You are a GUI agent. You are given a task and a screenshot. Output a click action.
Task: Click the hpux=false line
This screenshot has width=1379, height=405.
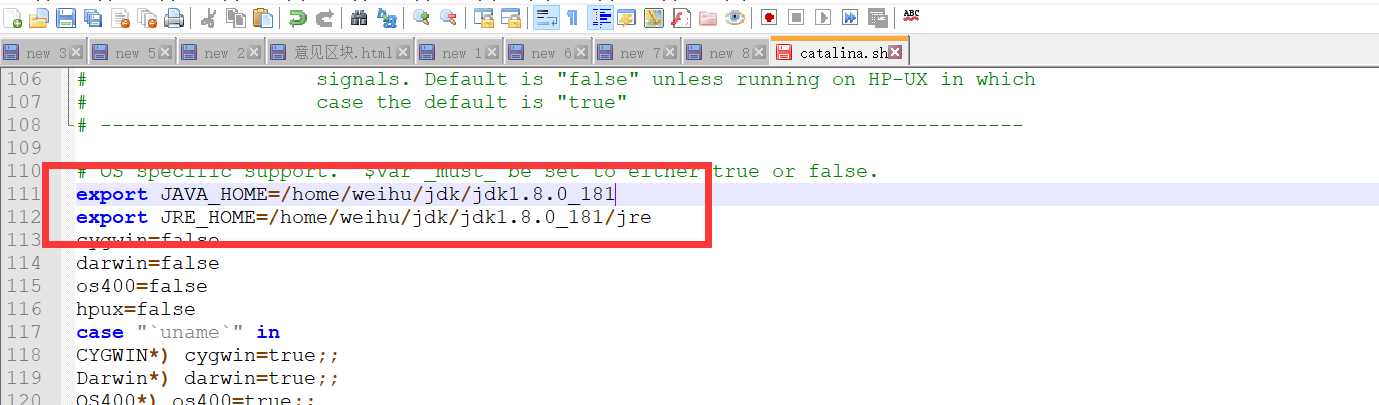[135, 309]
